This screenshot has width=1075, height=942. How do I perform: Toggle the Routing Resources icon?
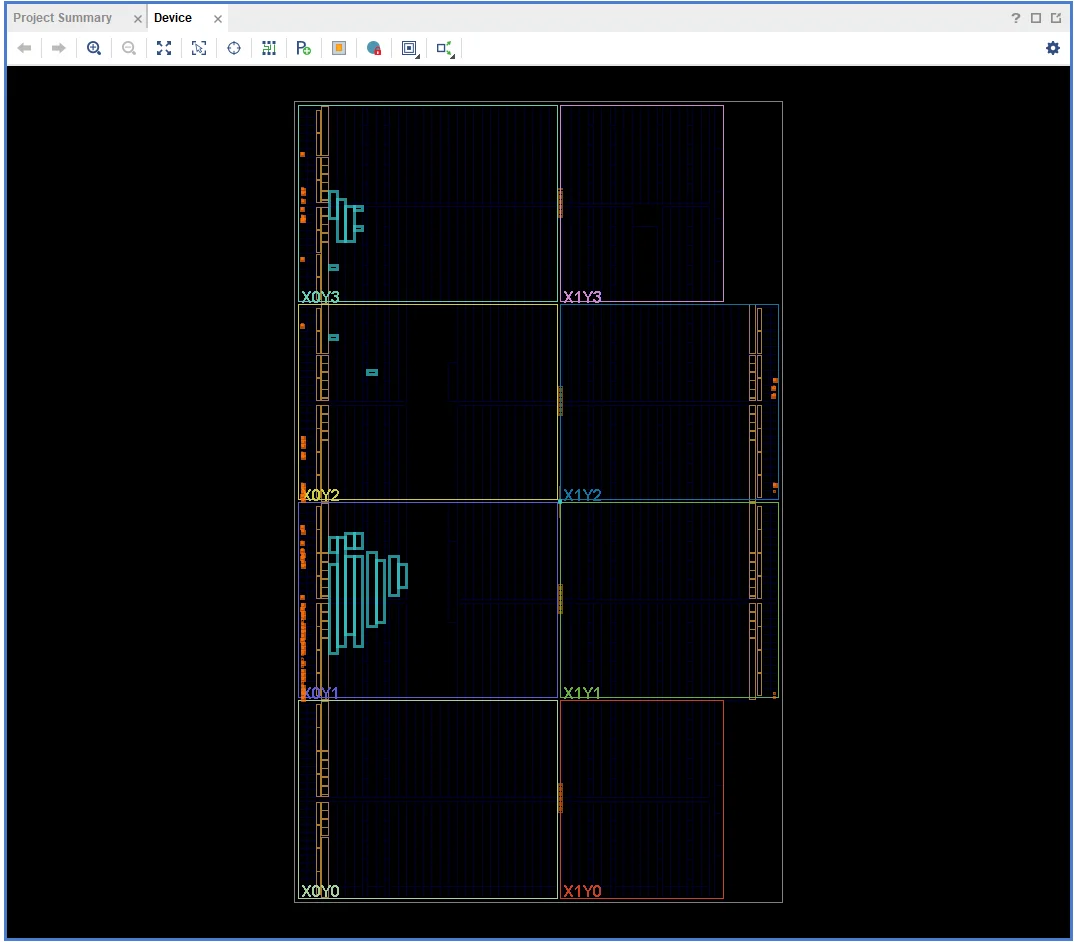click(269, 48)
